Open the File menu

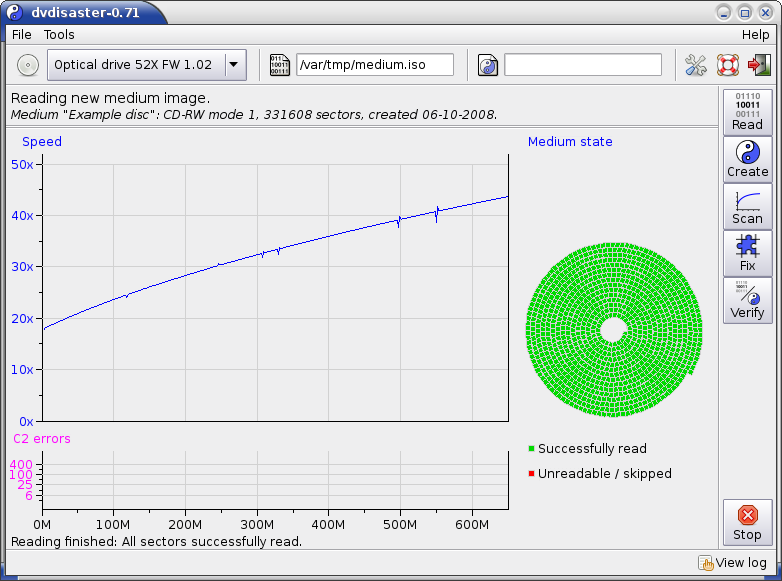[21, 34]
